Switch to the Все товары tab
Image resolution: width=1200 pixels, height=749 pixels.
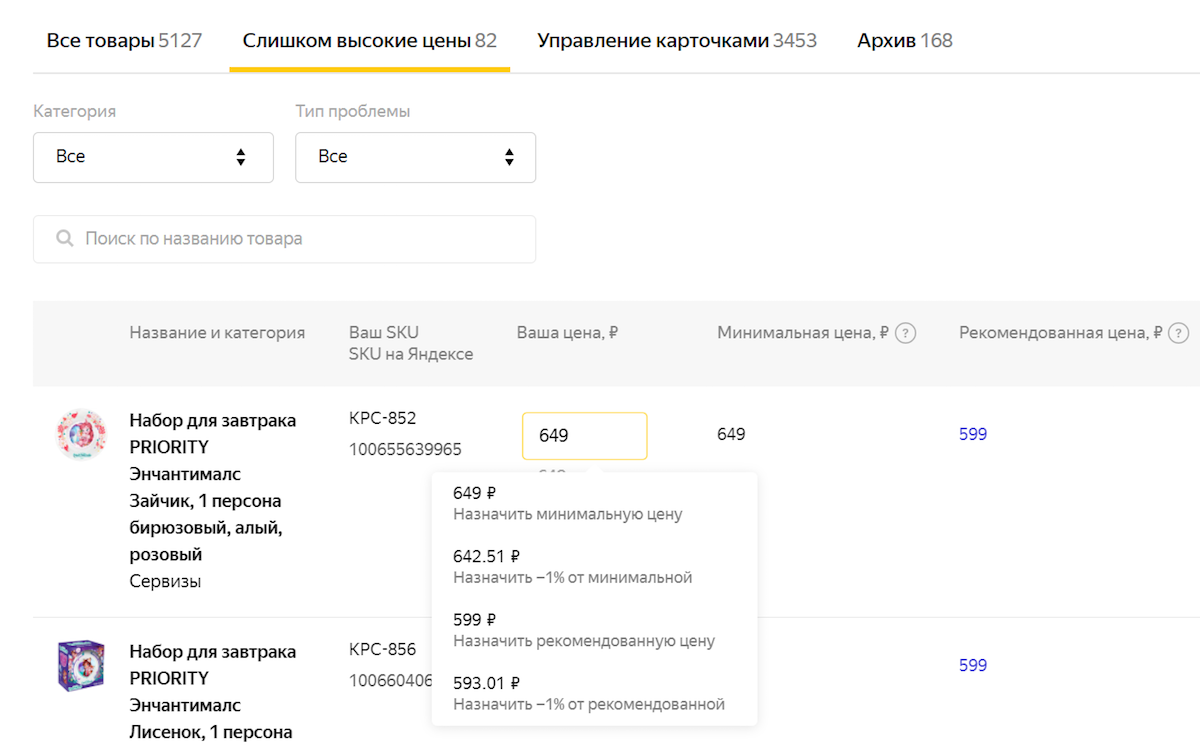[x=124, y=41]
